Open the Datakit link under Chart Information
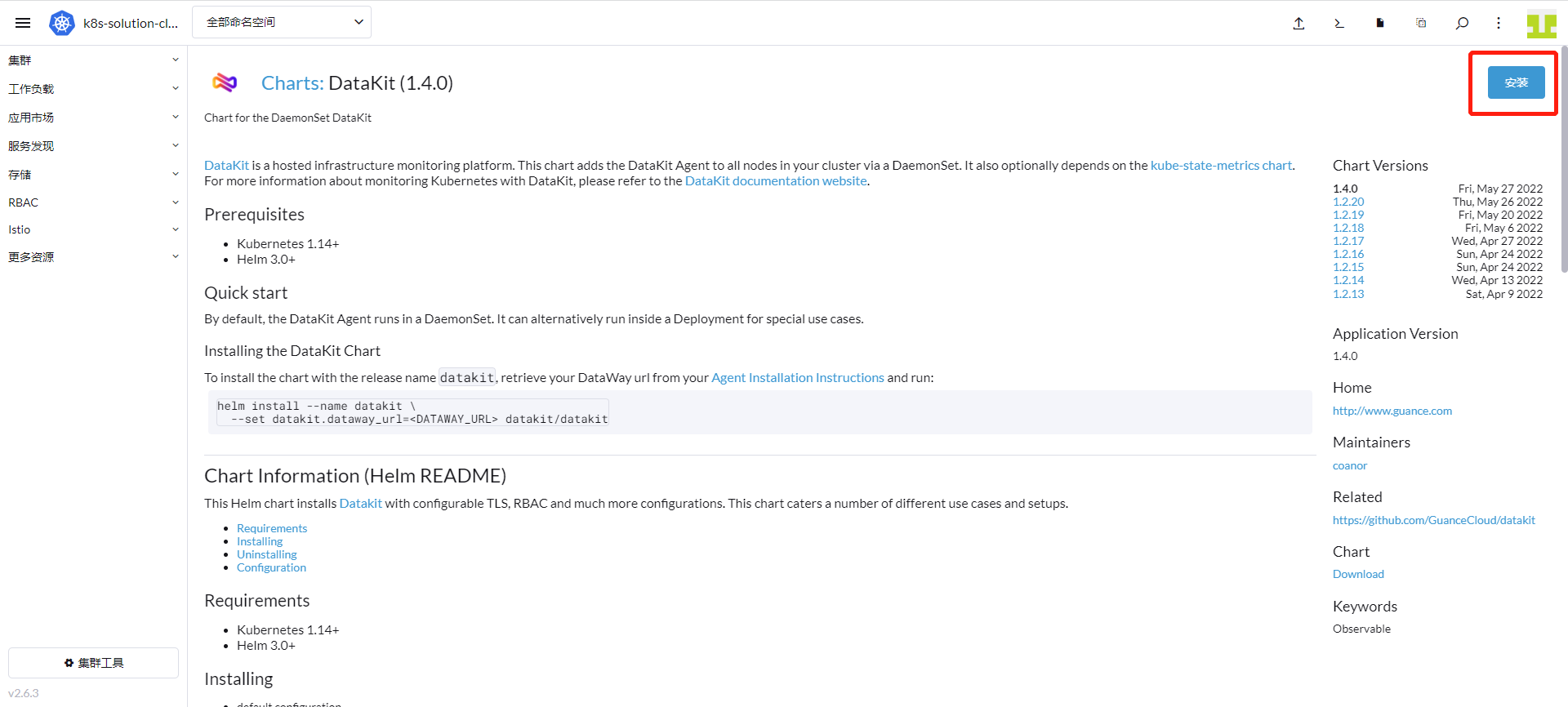 (360, 503)
